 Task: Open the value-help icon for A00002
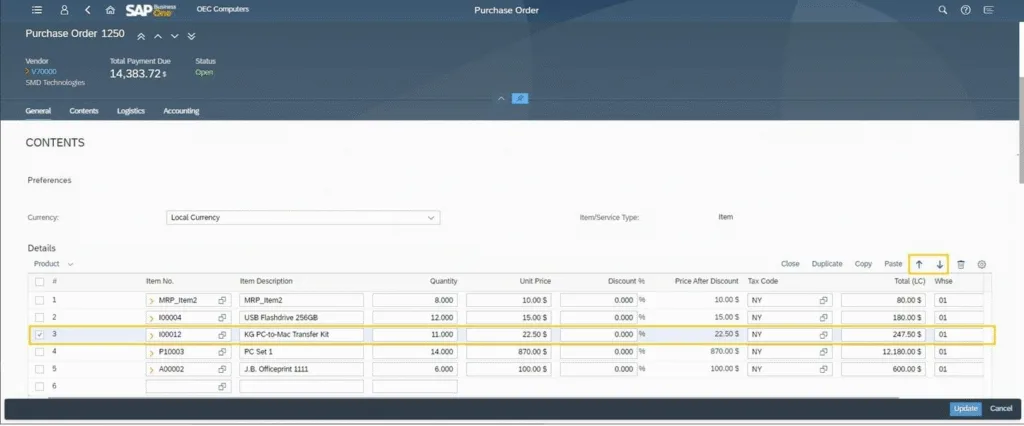pos(222,369)
